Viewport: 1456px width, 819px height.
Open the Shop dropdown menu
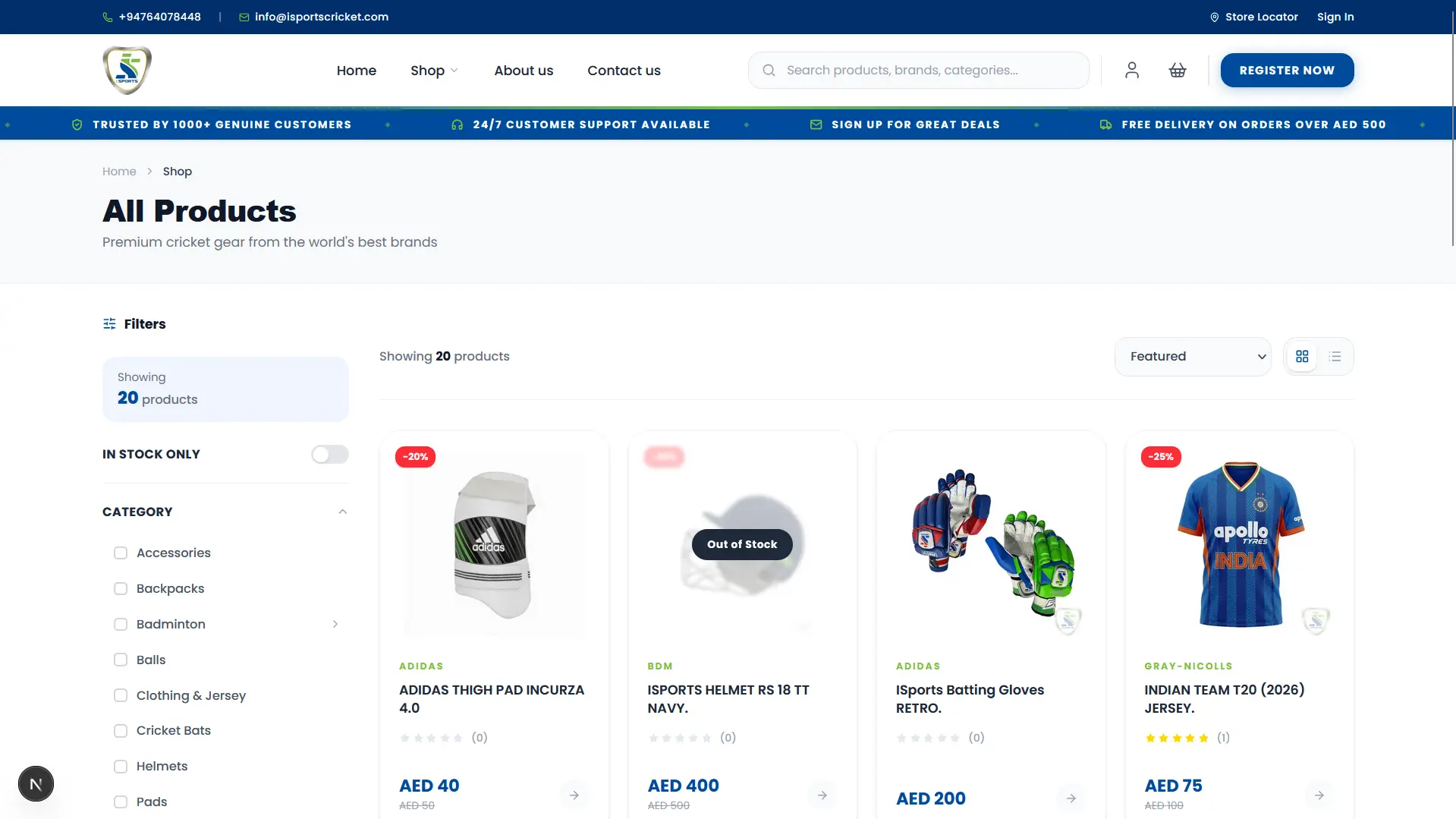(x=434, y=71)
